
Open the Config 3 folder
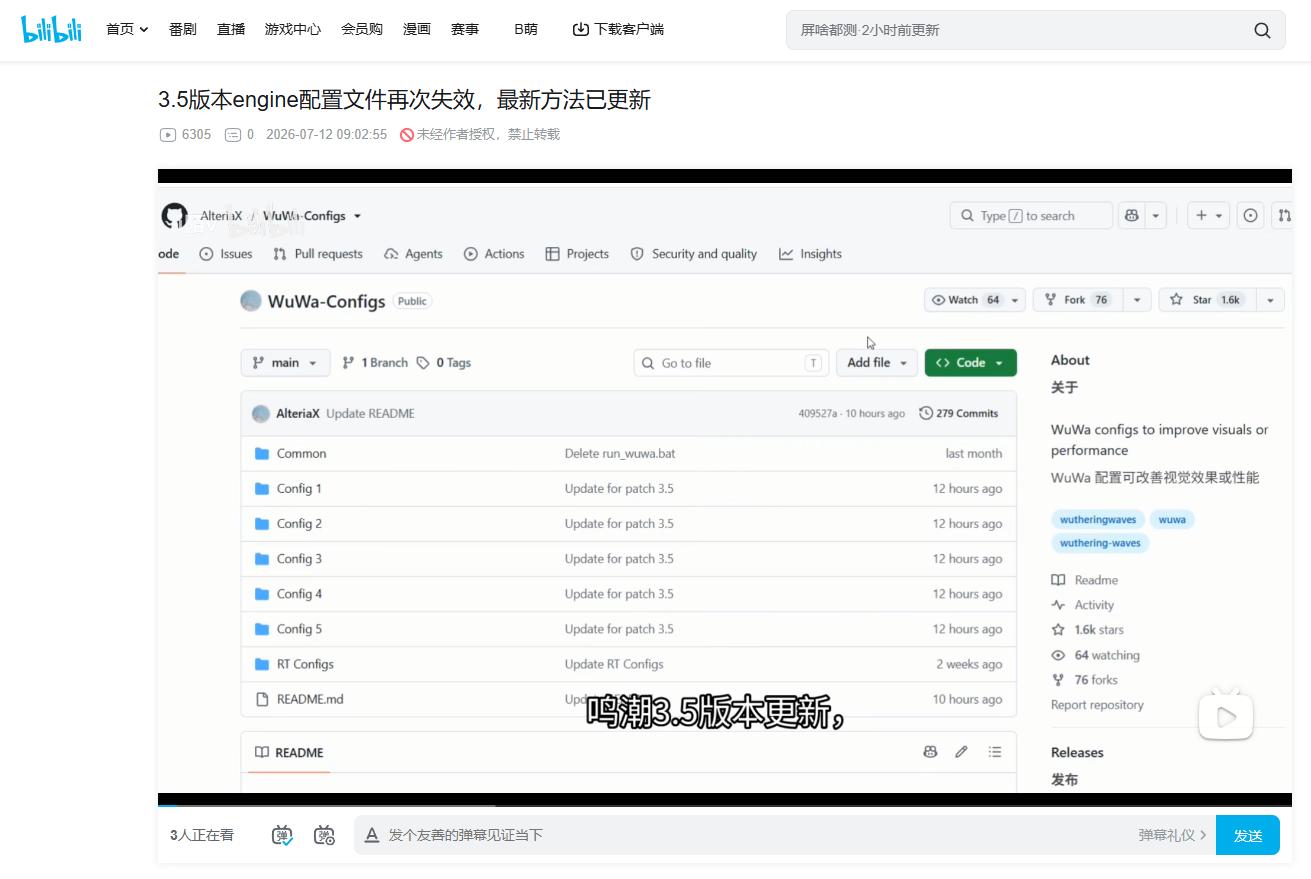[299, 559]
